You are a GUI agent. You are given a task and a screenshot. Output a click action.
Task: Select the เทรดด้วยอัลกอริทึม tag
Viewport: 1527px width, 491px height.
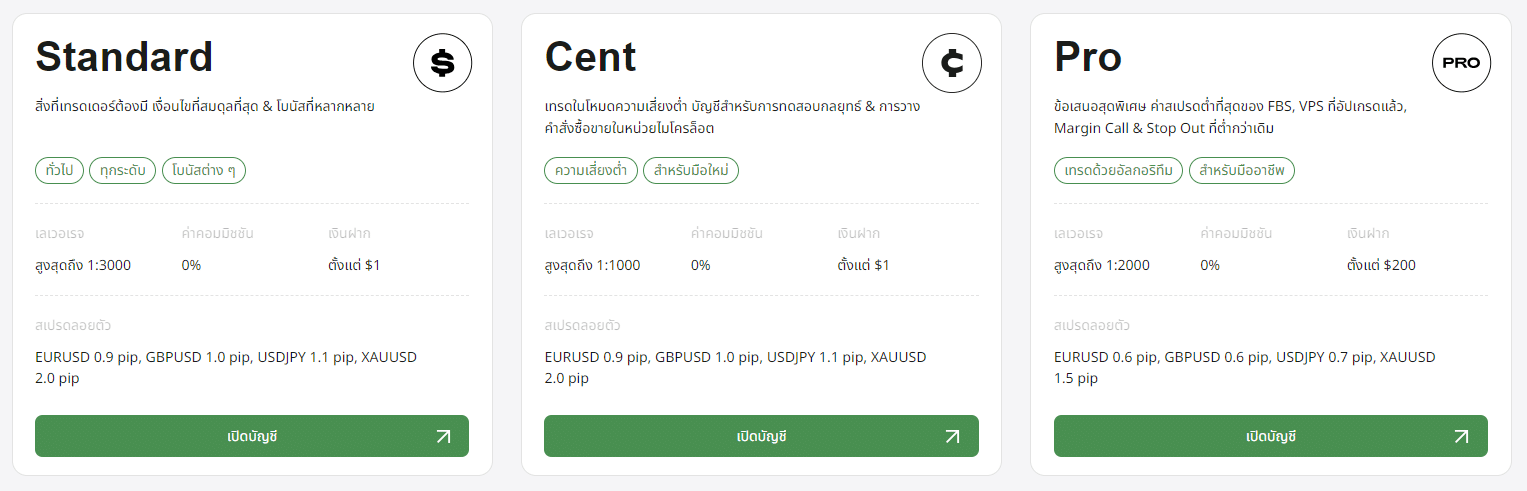[1119, 171]
